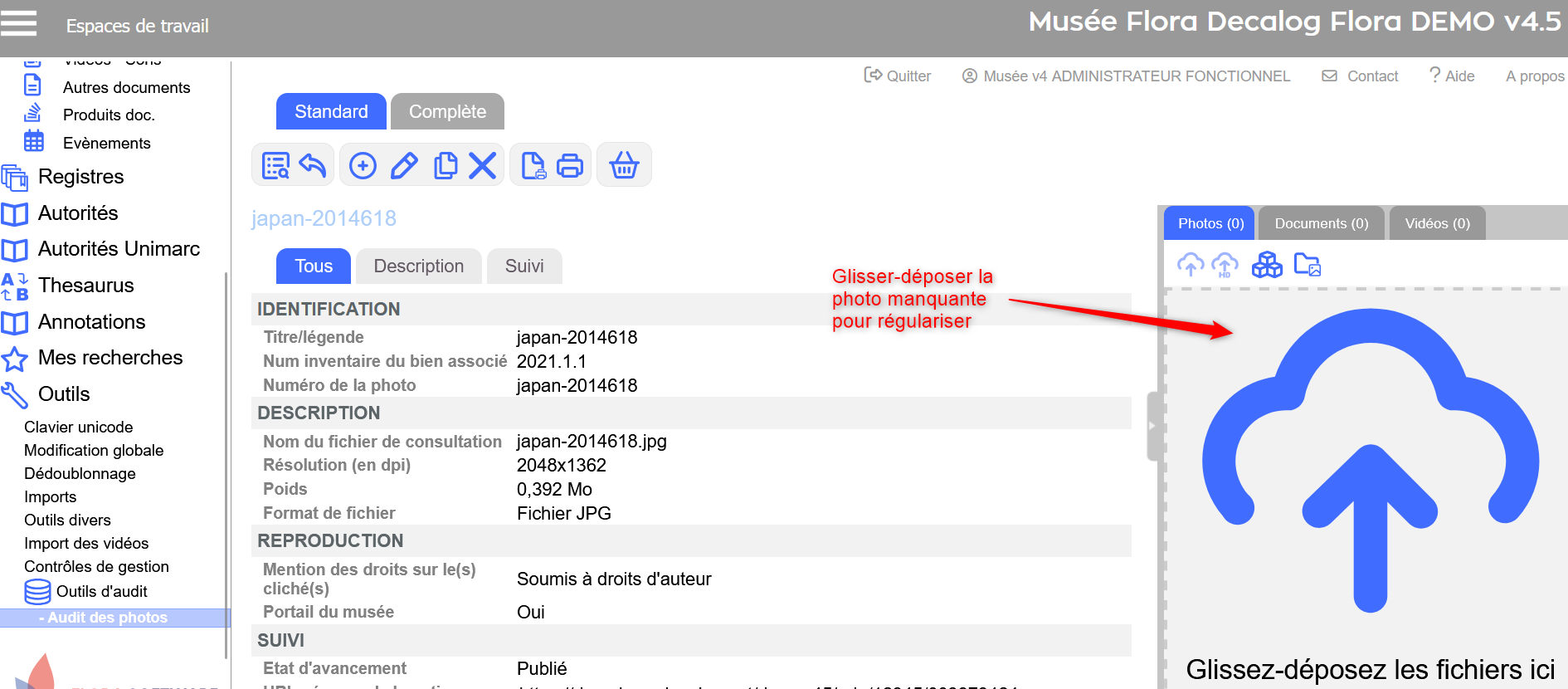This screenshot has height=689, width=1568.
Task: Click the HD cloud upload icon
Action: click(1225, 266)
